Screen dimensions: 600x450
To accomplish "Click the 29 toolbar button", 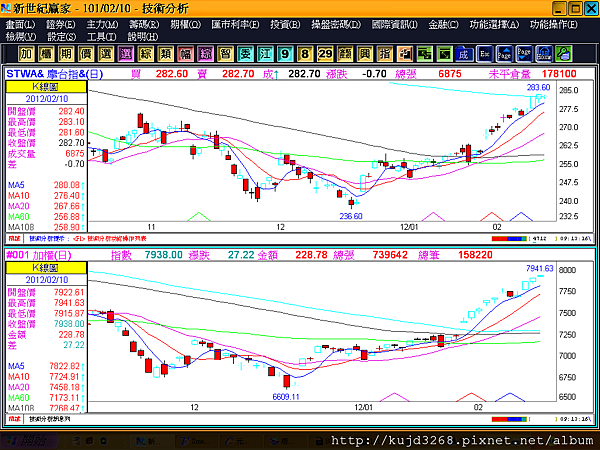I will 325,54.
